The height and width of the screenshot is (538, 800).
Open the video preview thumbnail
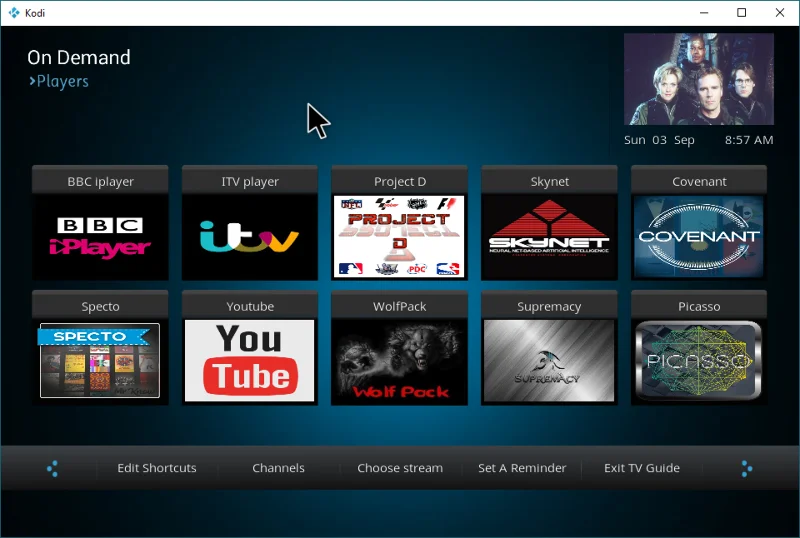pos(698,79)
